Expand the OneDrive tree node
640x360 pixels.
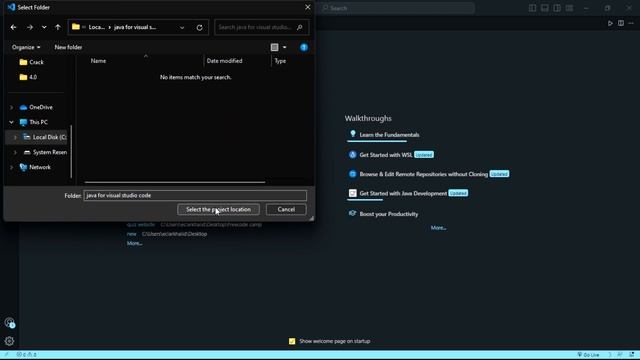click(x=11, y=107)
